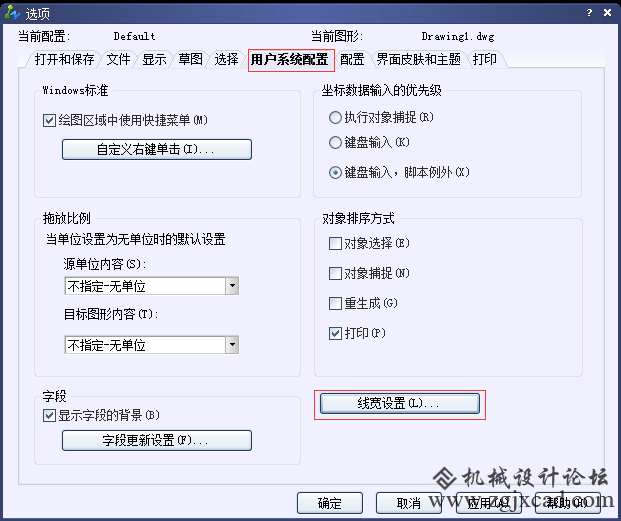Toggle 绘图区域中使用快捷菜单 checkbox
The image size is (621, 521).
(49, 120)
